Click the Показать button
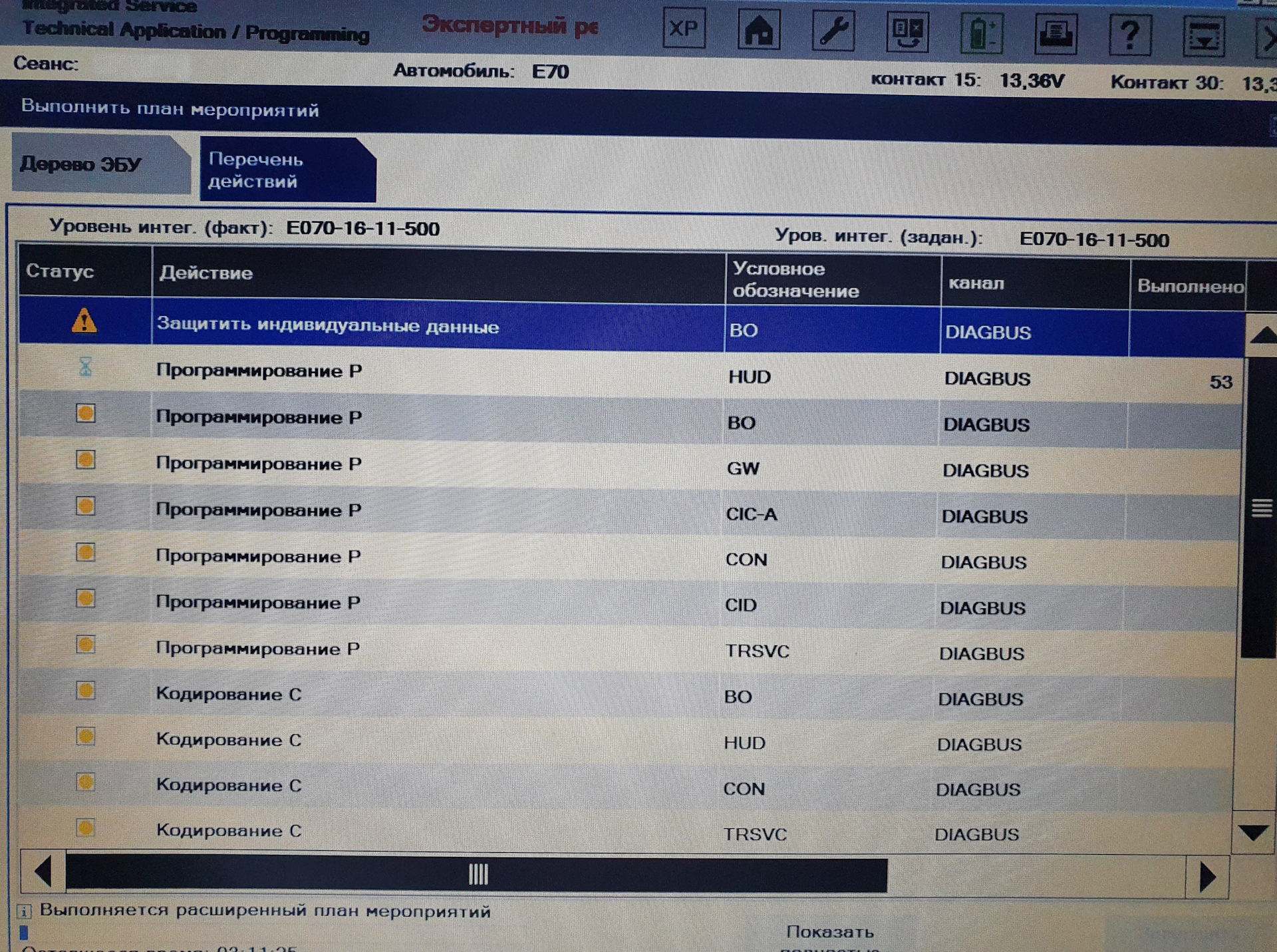Viewport: 1277px width, 952px height. tap(829, 933)
